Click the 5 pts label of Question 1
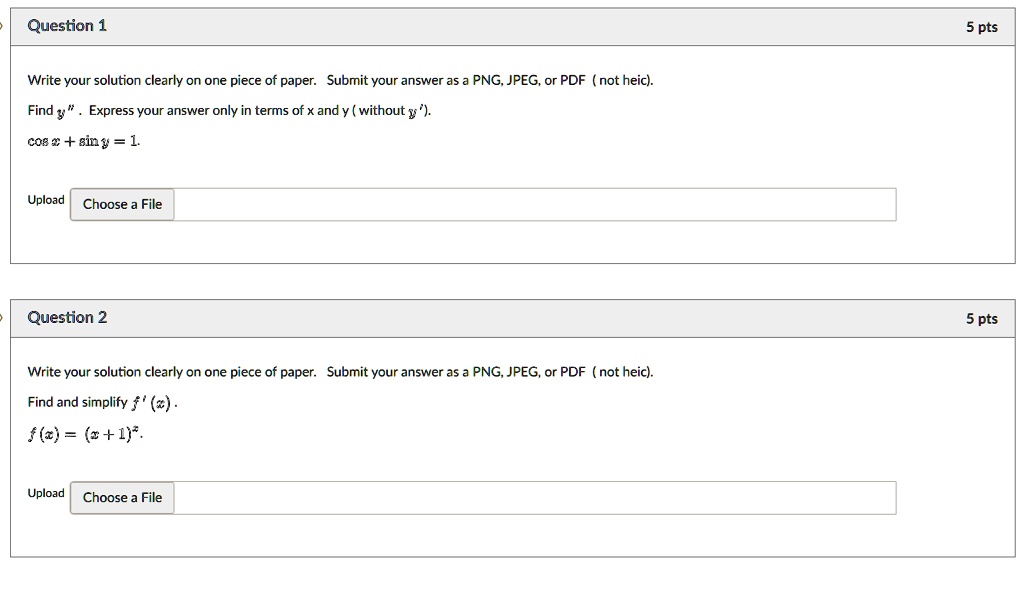Image resolution: width=1024 pixels, height=601 pixels. [x=981, y=27]
